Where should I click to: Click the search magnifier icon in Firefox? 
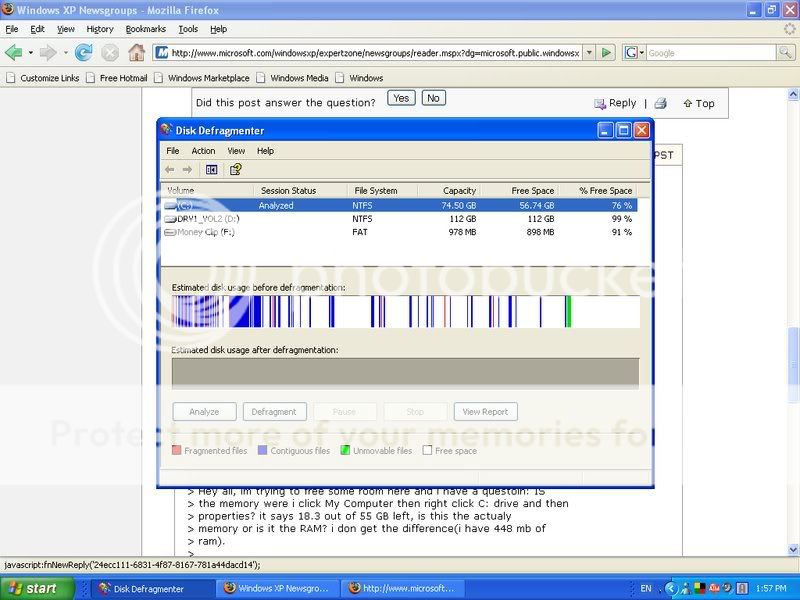click(x=785, y=53)
